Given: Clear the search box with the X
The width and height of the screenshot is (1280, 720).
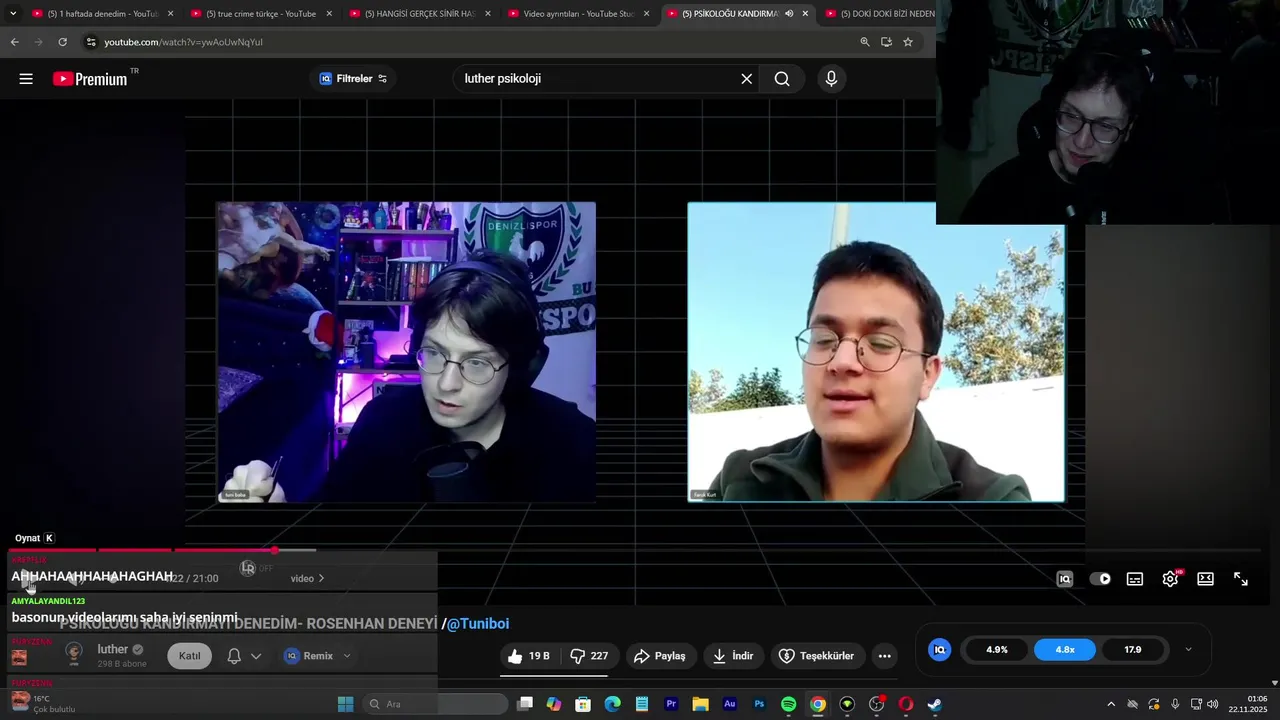Looking at the screenshot, I should tap(746, 79).
